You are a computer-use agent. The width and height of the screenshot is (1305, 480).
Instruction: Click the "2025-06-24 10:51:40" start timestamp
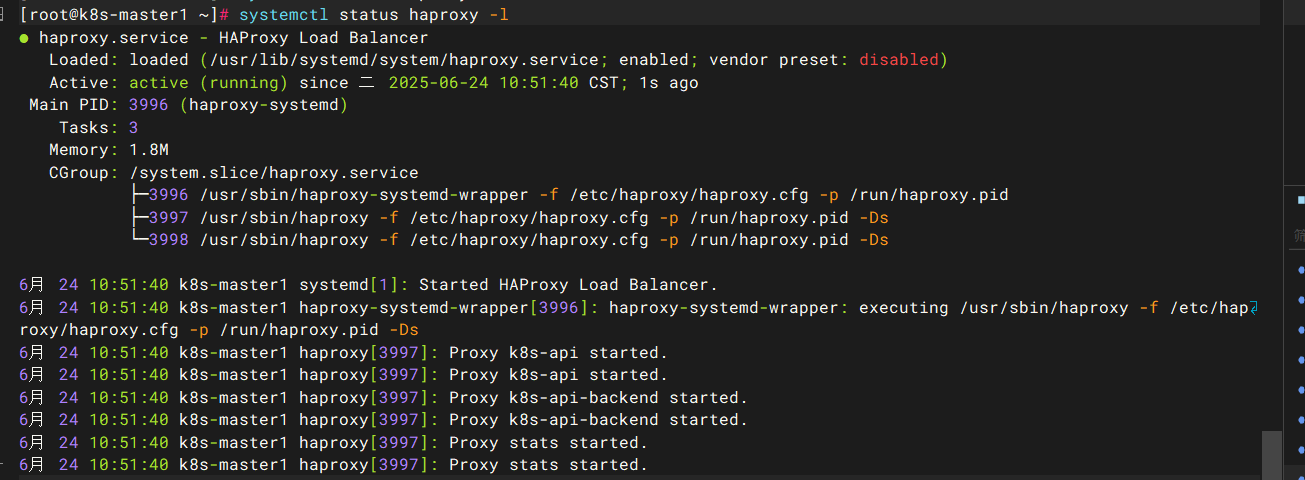(x=484, y=83)
